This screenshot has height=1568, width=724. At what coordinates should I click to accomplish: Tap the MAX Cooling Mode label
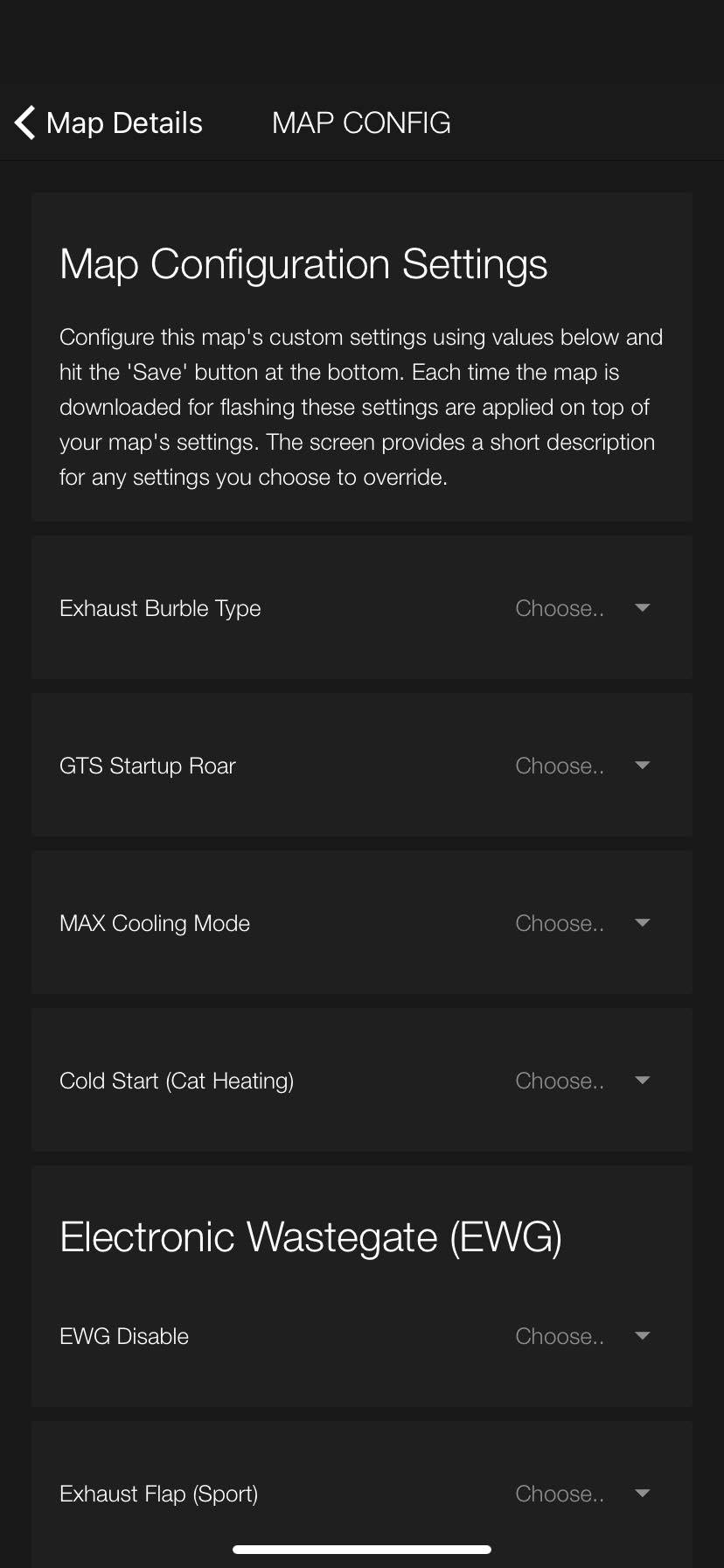[155, 923]
